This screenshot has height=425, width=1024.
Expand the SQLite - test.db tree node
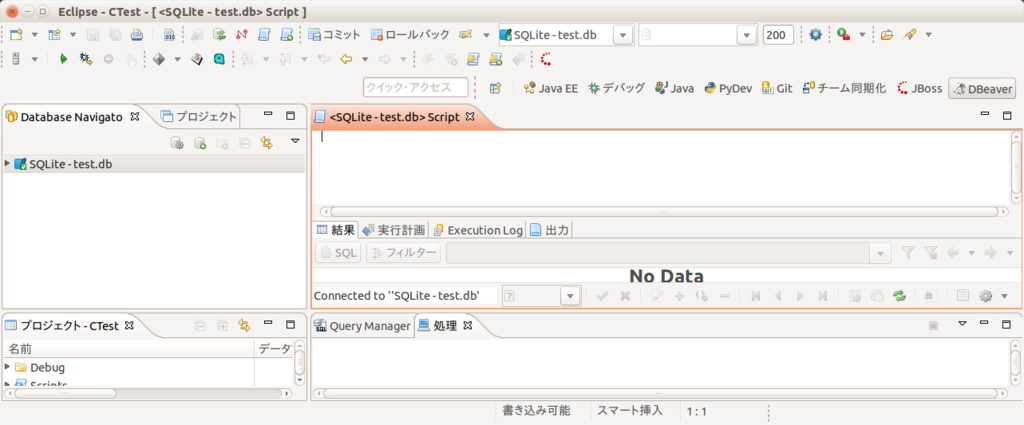click(8, 164)
